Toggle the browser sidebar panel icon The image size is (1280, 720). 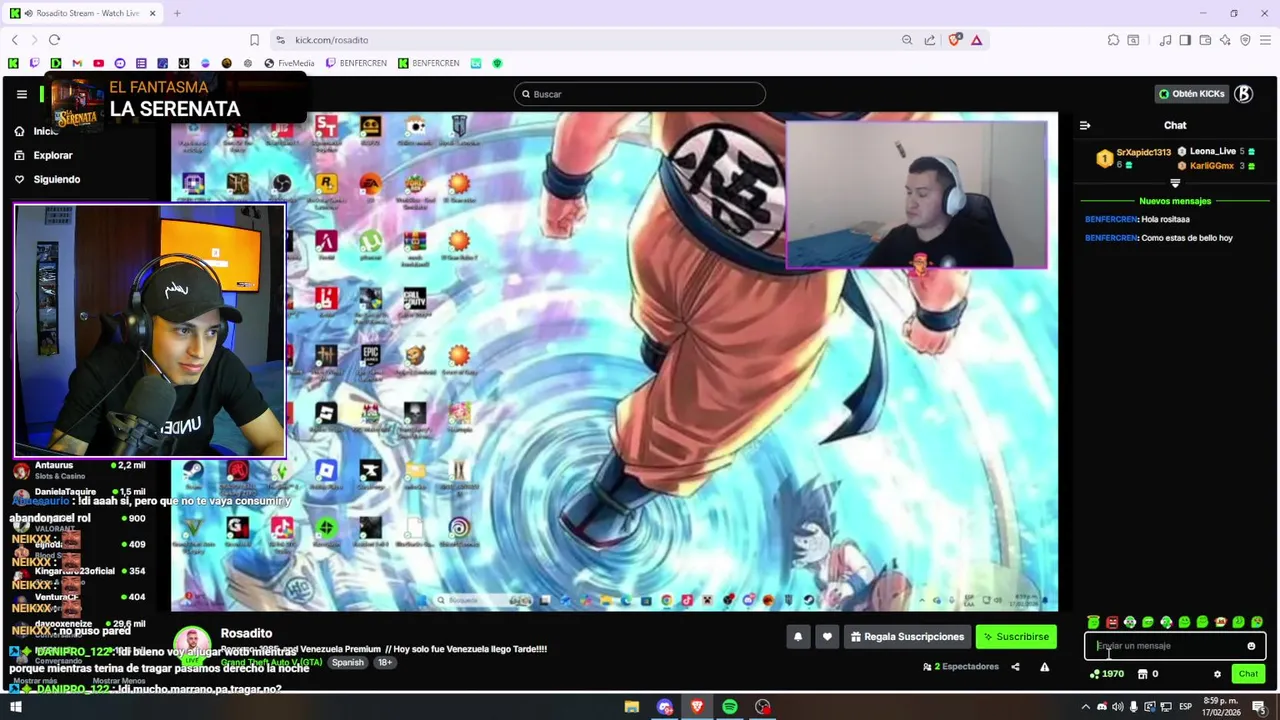(x=1185, y=40)
